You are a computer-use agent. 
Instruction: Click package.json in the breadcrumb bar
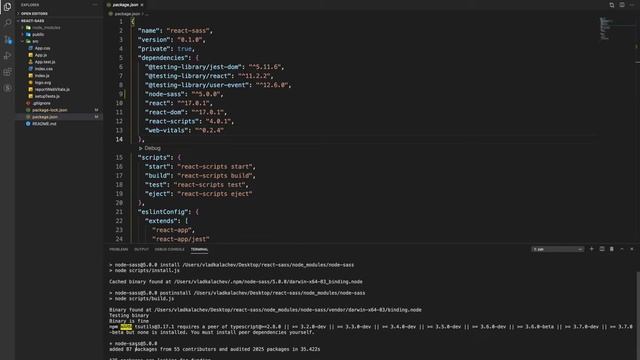(x=127, y=14)
